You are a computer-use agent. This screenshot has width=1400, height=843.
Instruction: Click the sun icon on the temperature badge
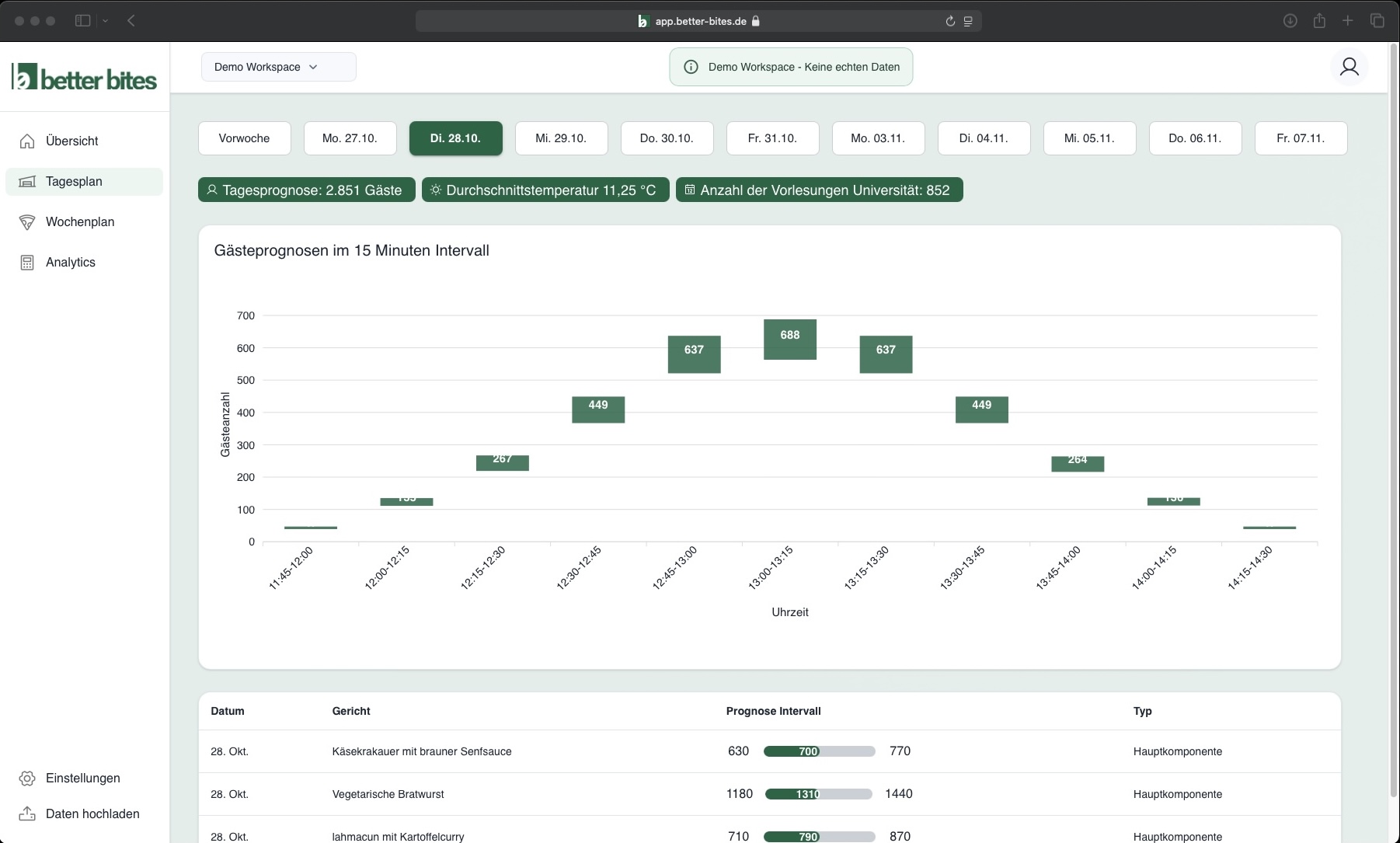pos(436,190)
